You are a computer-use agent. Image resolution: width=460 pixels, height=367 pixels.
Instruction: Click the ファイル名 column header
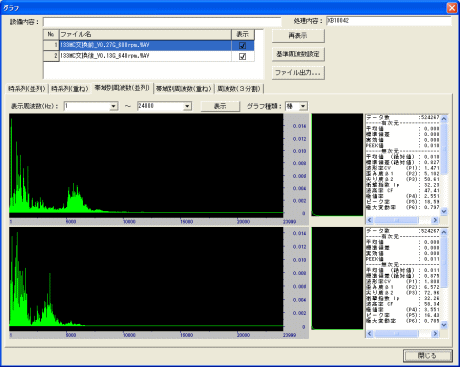click(x=145, y=34)
